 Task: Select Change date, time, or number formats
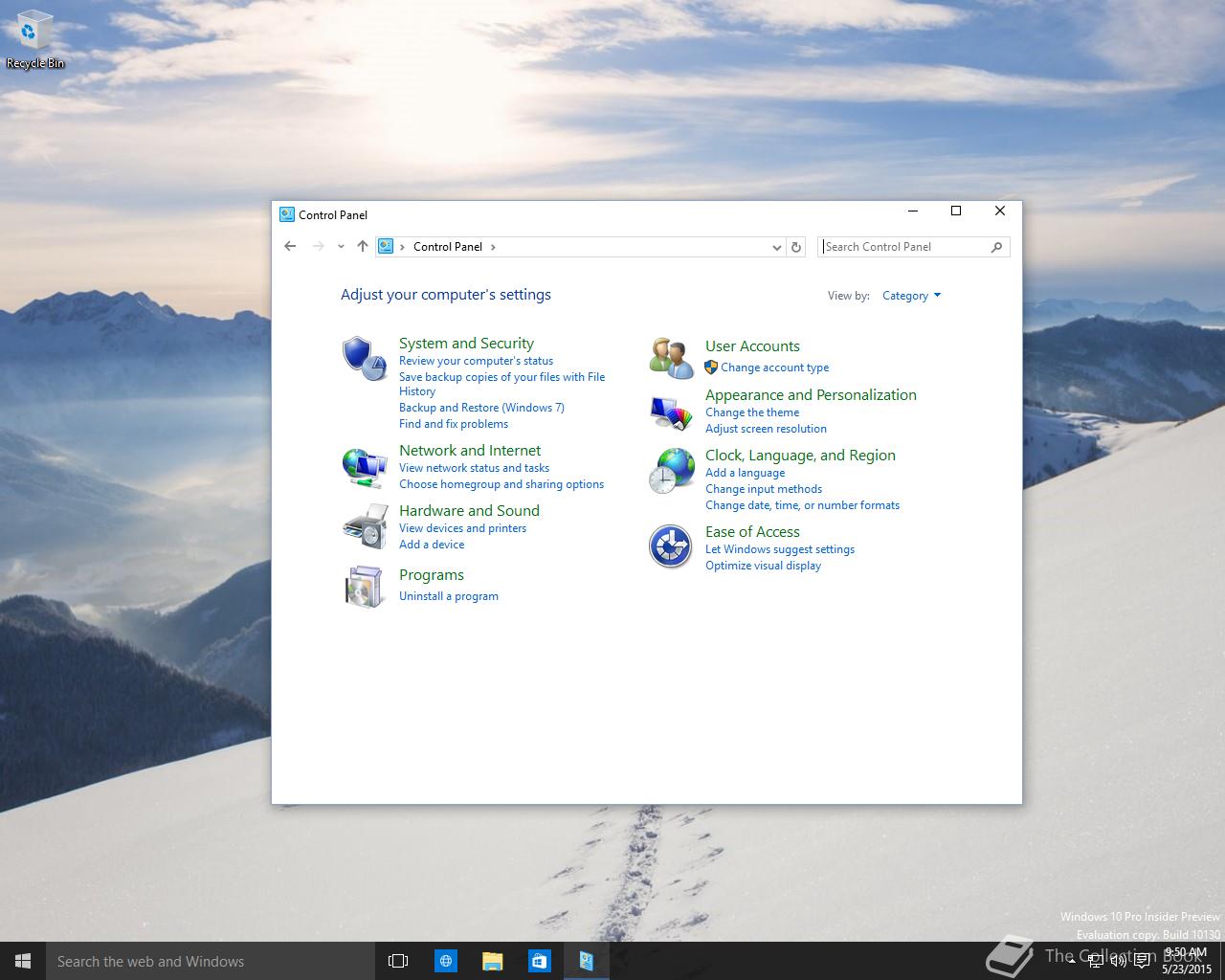pos(802,505)
